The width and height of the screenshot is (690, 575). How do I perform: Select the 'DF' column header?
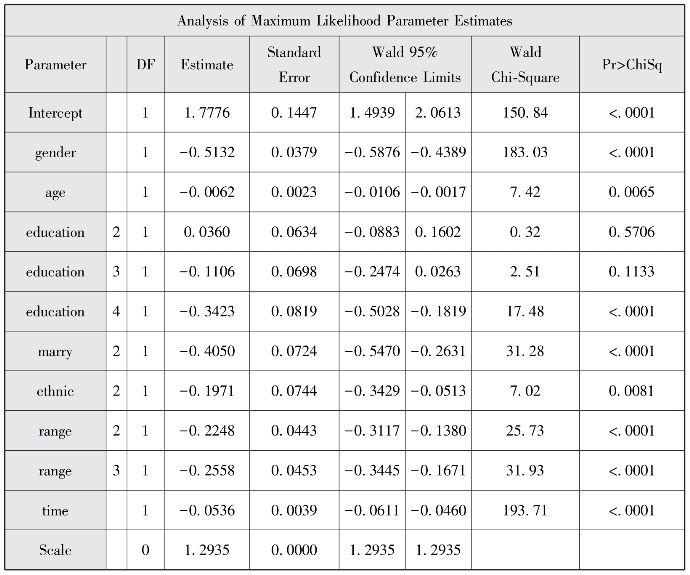coord(144,65)
